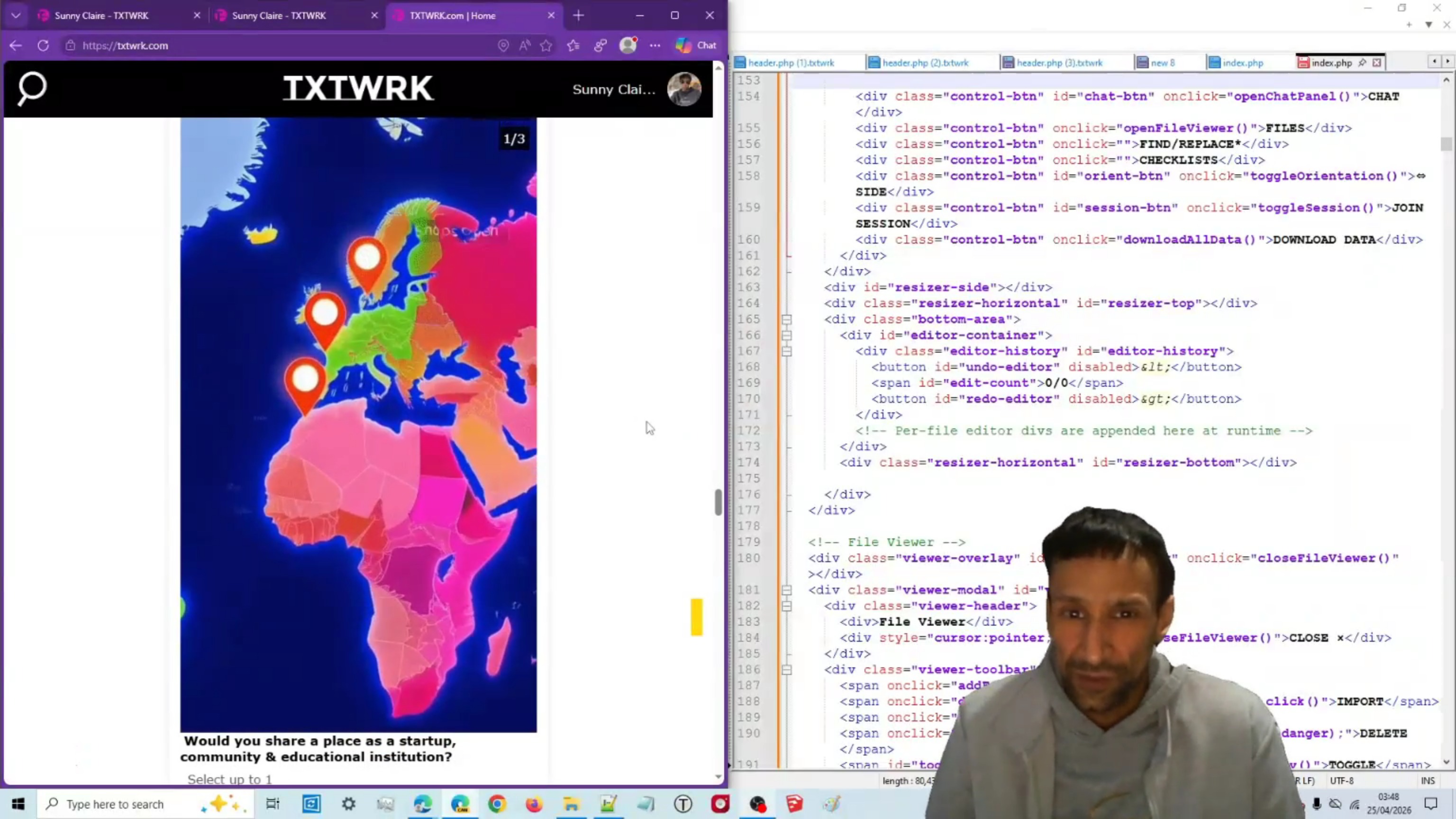Open Edge collections share icon
Viewport: 1456px width, 819px height.
[x=600, y=45]
